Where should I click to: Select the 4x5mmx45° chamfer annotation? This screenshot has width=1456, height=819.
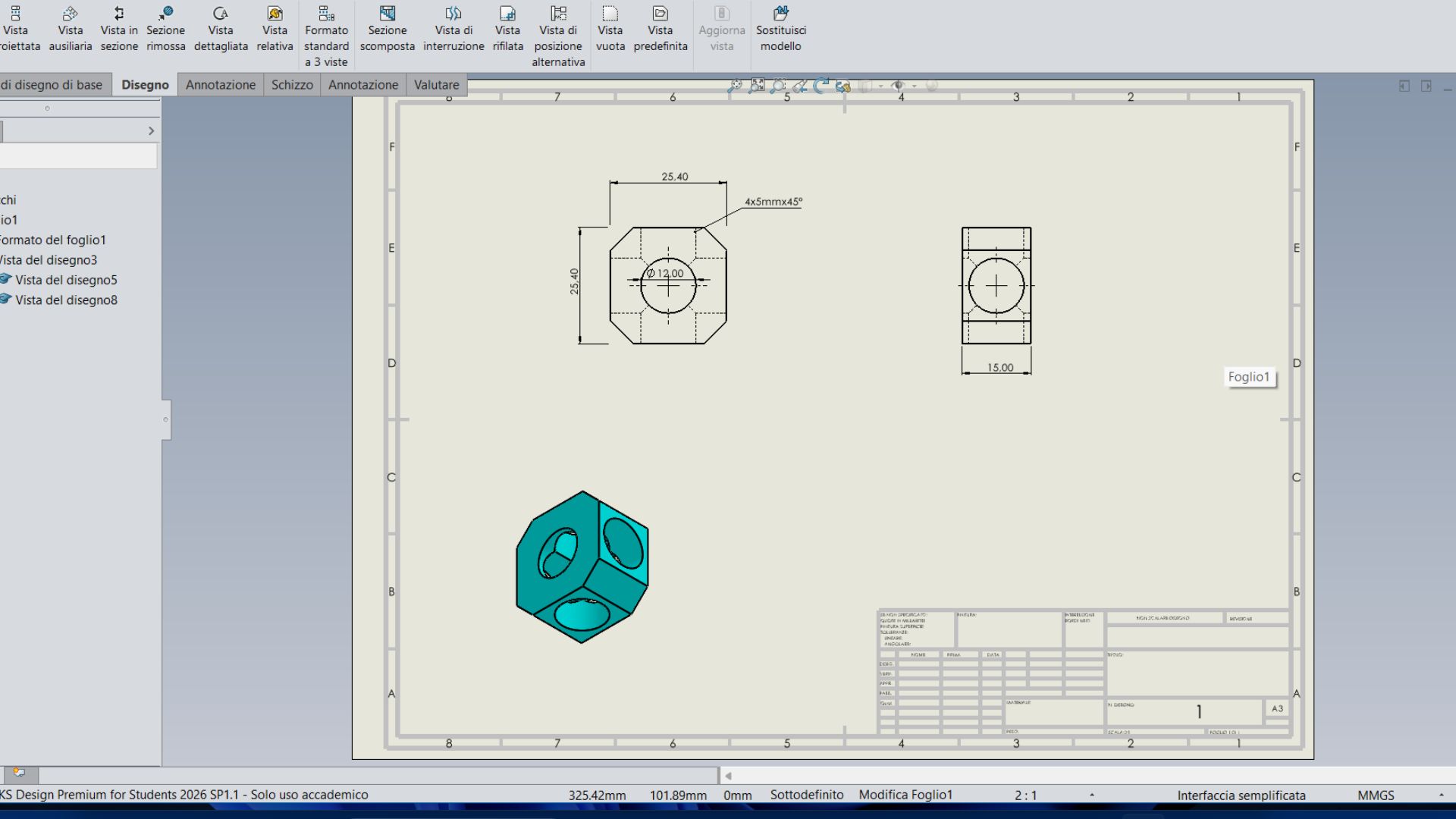pyautogui.click(x=773, y=202)
